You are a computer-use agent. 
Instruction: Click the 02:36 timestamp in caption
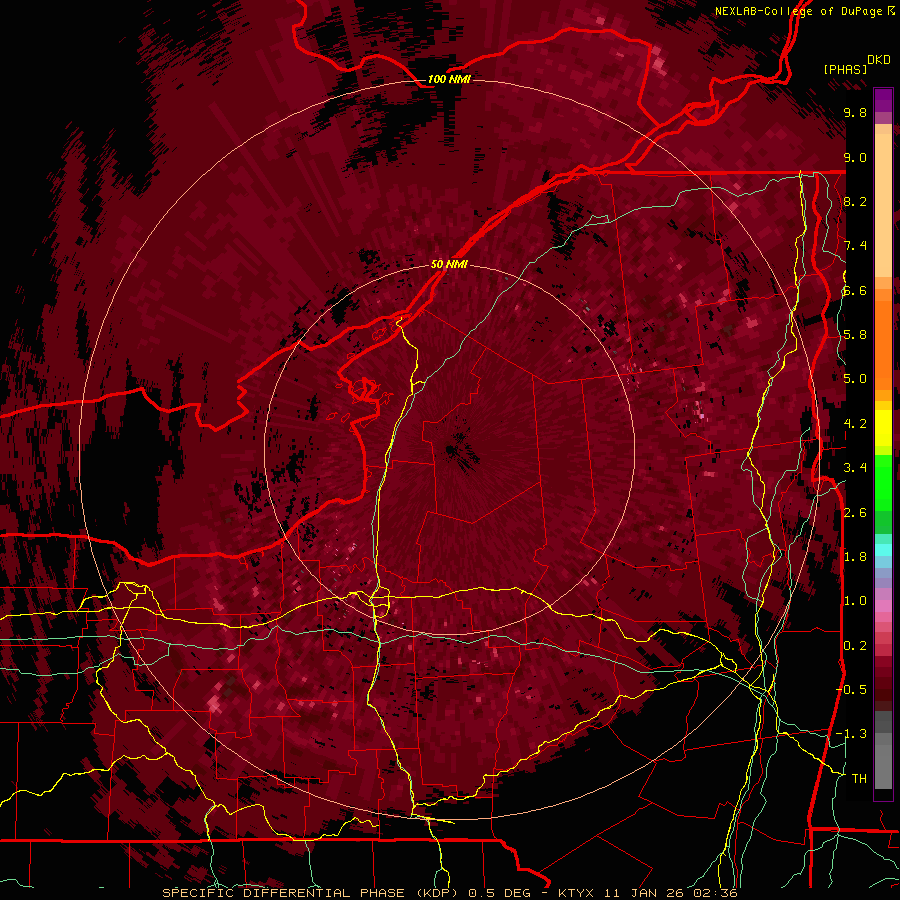pyautogui.click(x=715, y=893)
